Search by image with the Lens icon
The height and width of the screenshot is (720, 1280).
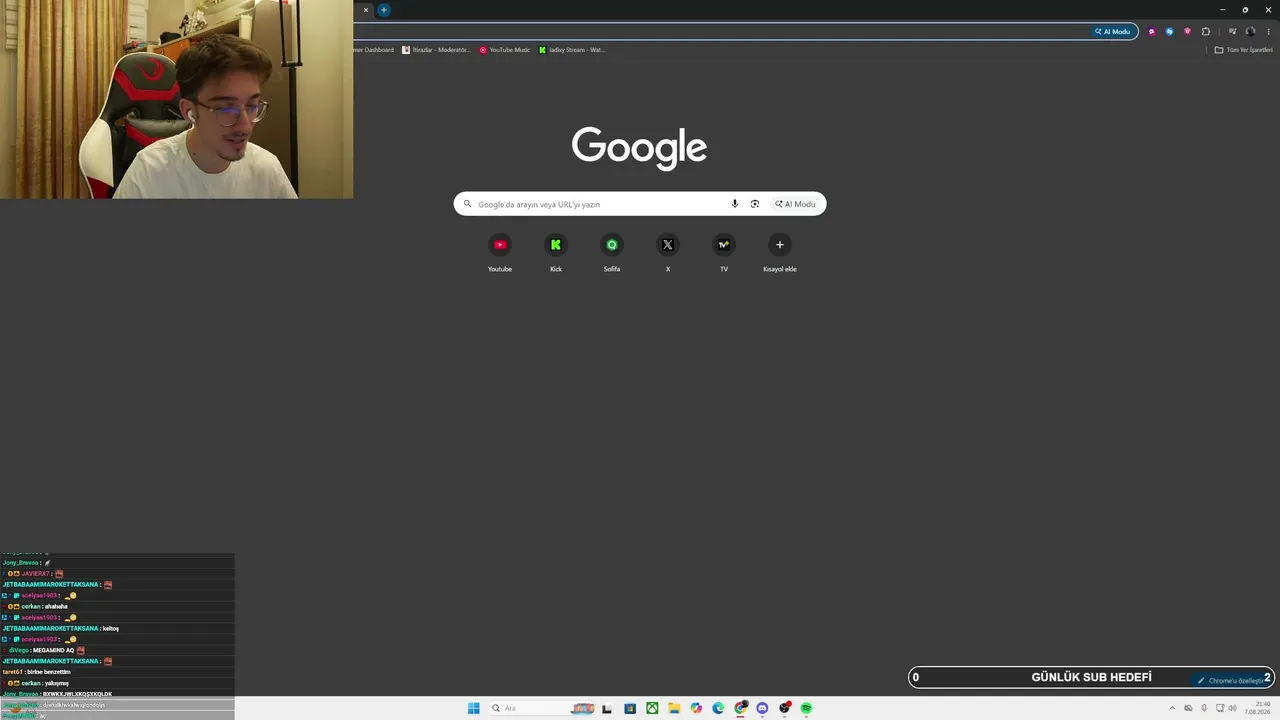[x=755, y=204]
